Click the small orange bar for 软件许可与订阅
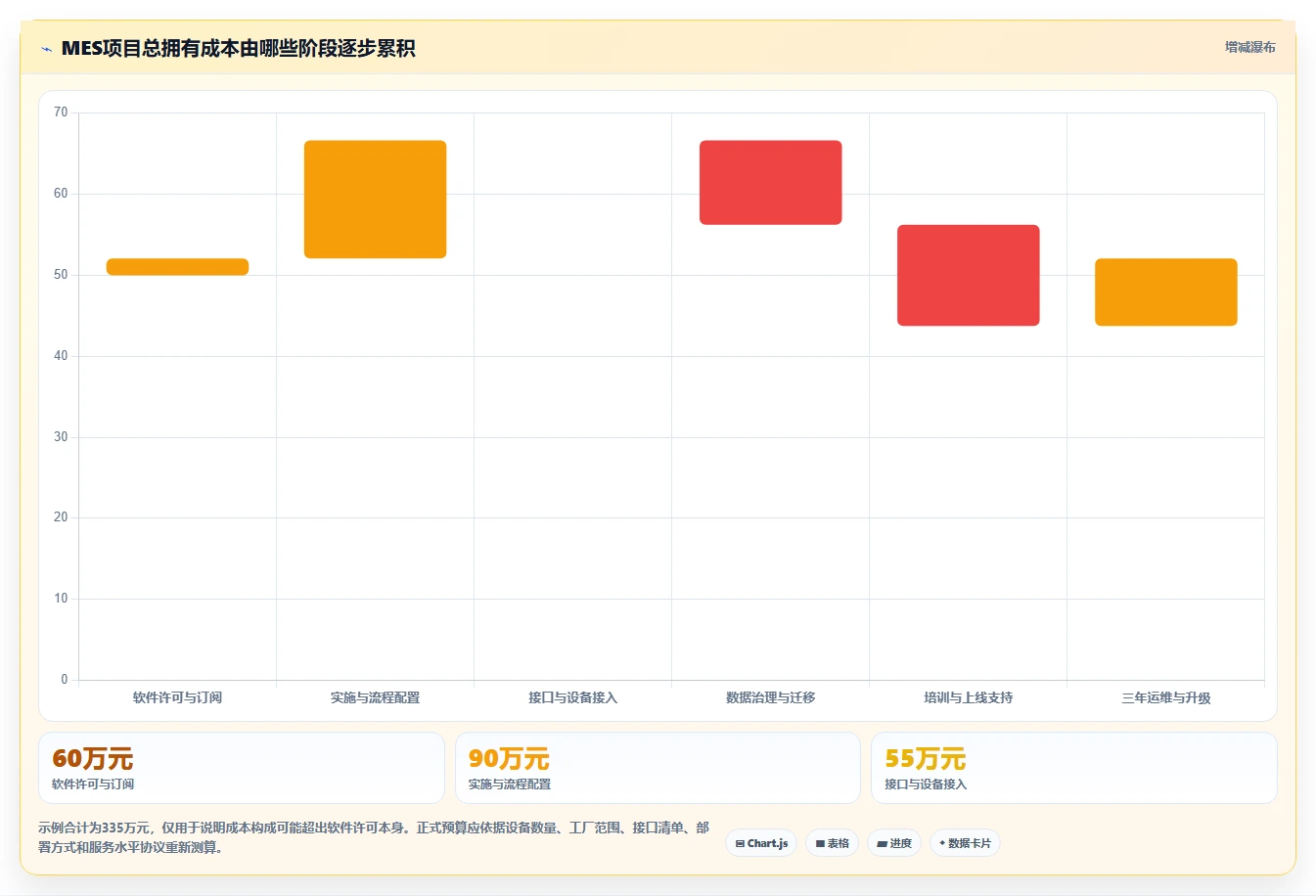 pyautogui.click(x=177, y=267)
